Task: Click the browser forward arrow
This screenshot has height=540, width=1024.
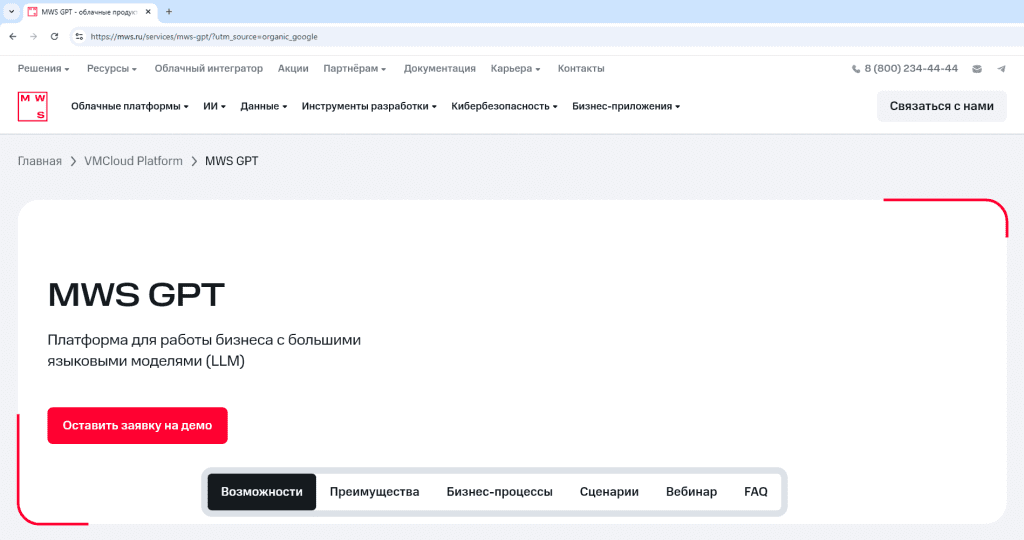Action: (x=33, y=37)
